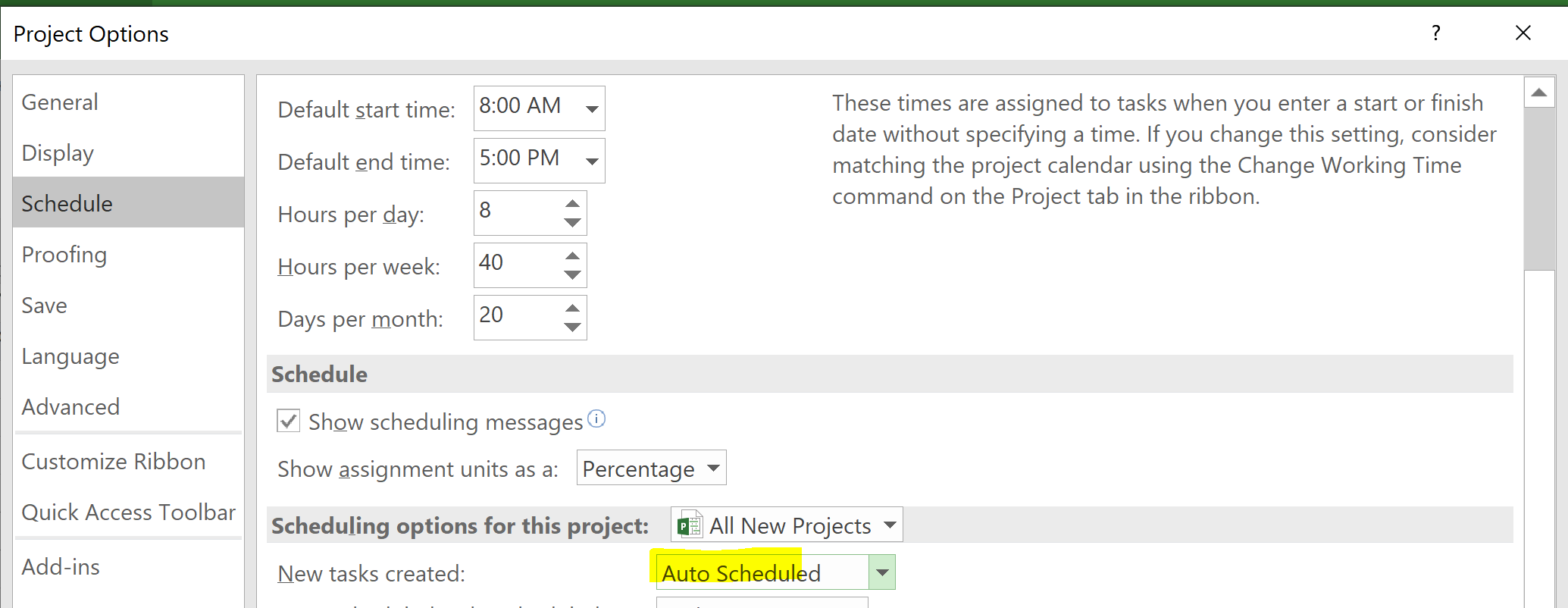
Task: Click the info icon beside scheduling messages
Action: [x=596, y=418]
